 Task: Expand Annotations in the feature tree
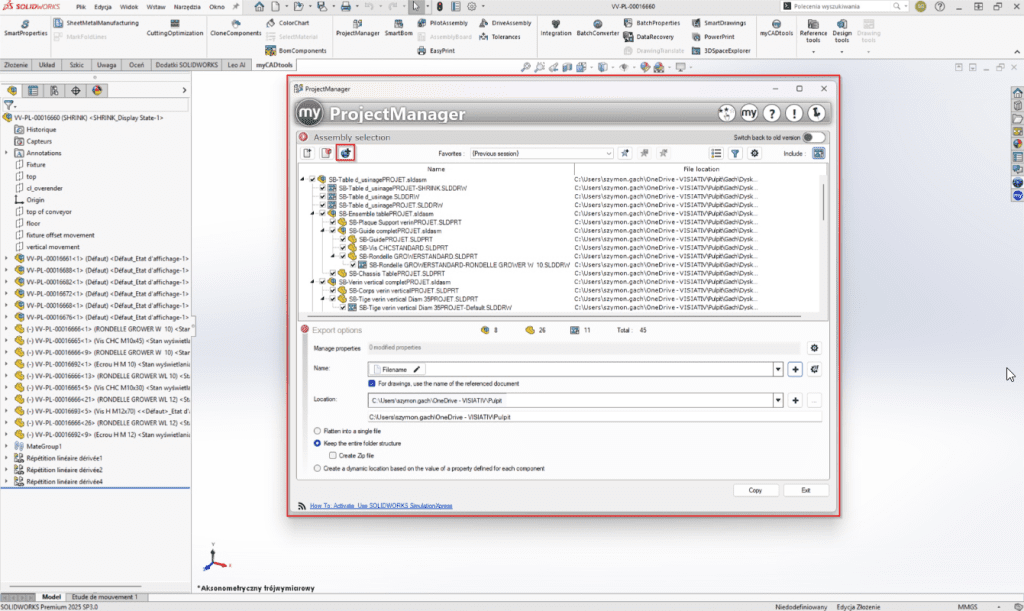[7, 153]
